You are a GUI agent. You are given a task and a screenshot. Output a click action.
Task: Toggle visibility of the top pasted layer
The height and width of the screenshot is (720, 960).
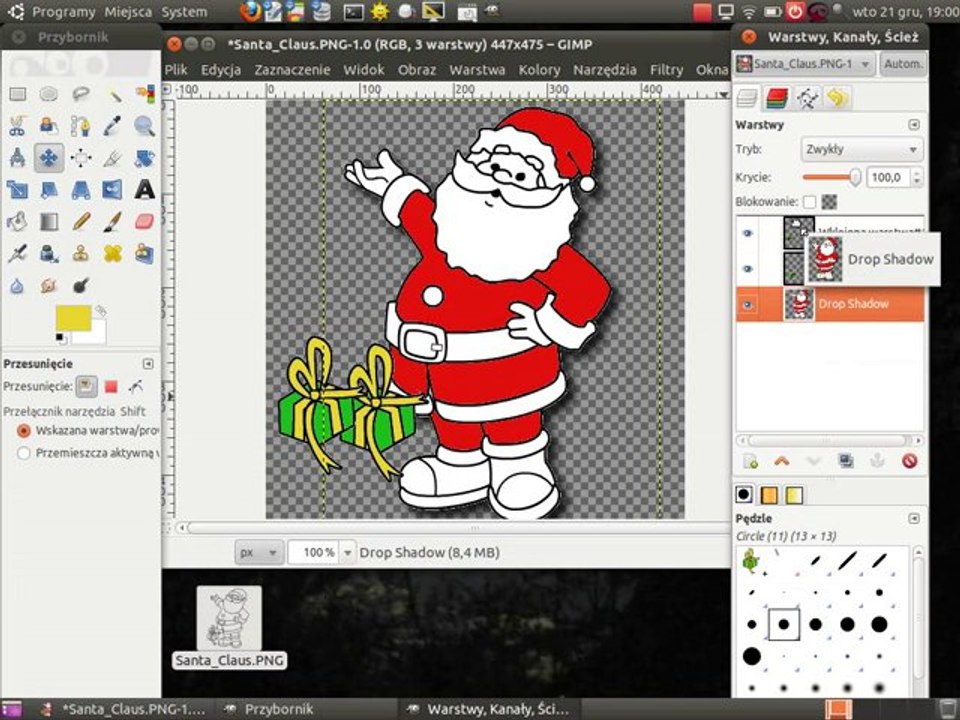(x=747, y=233)
